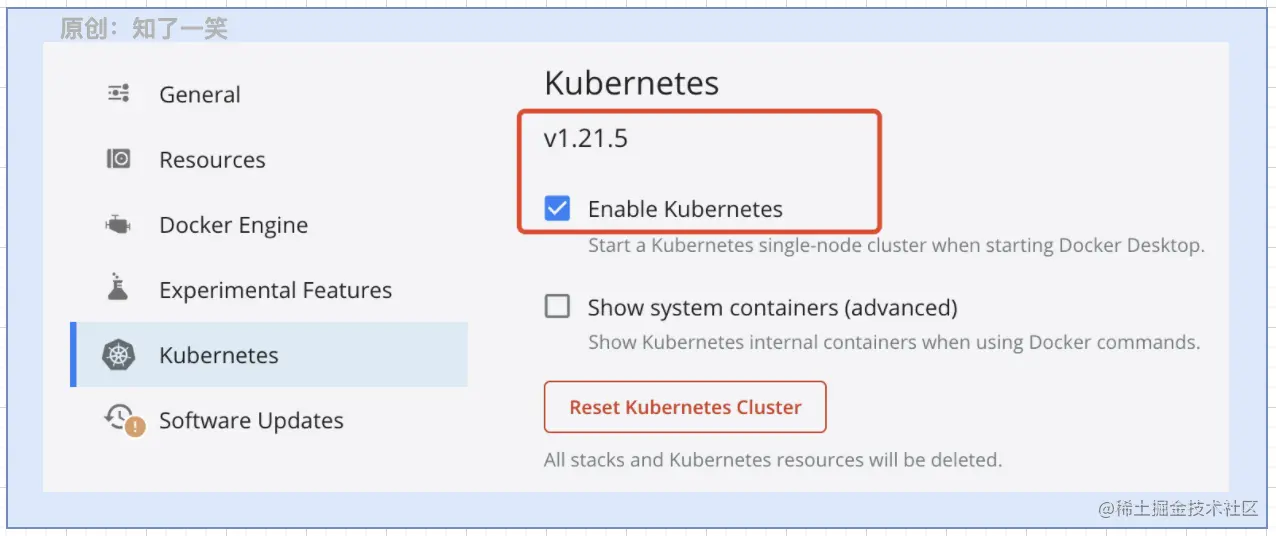Uncheck the Enable Kubernetes checkbox
This screenshot has width=1276, height=536.
pyautogui.click(x=557, y=208)
